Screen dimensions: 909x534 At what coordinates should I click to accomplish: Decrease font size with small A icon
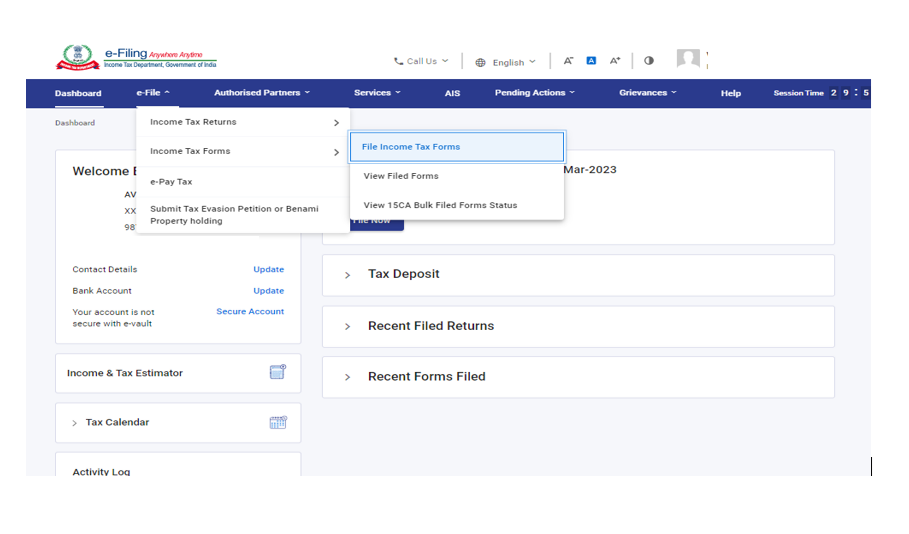pyautogui.click(x=568, y=61)
